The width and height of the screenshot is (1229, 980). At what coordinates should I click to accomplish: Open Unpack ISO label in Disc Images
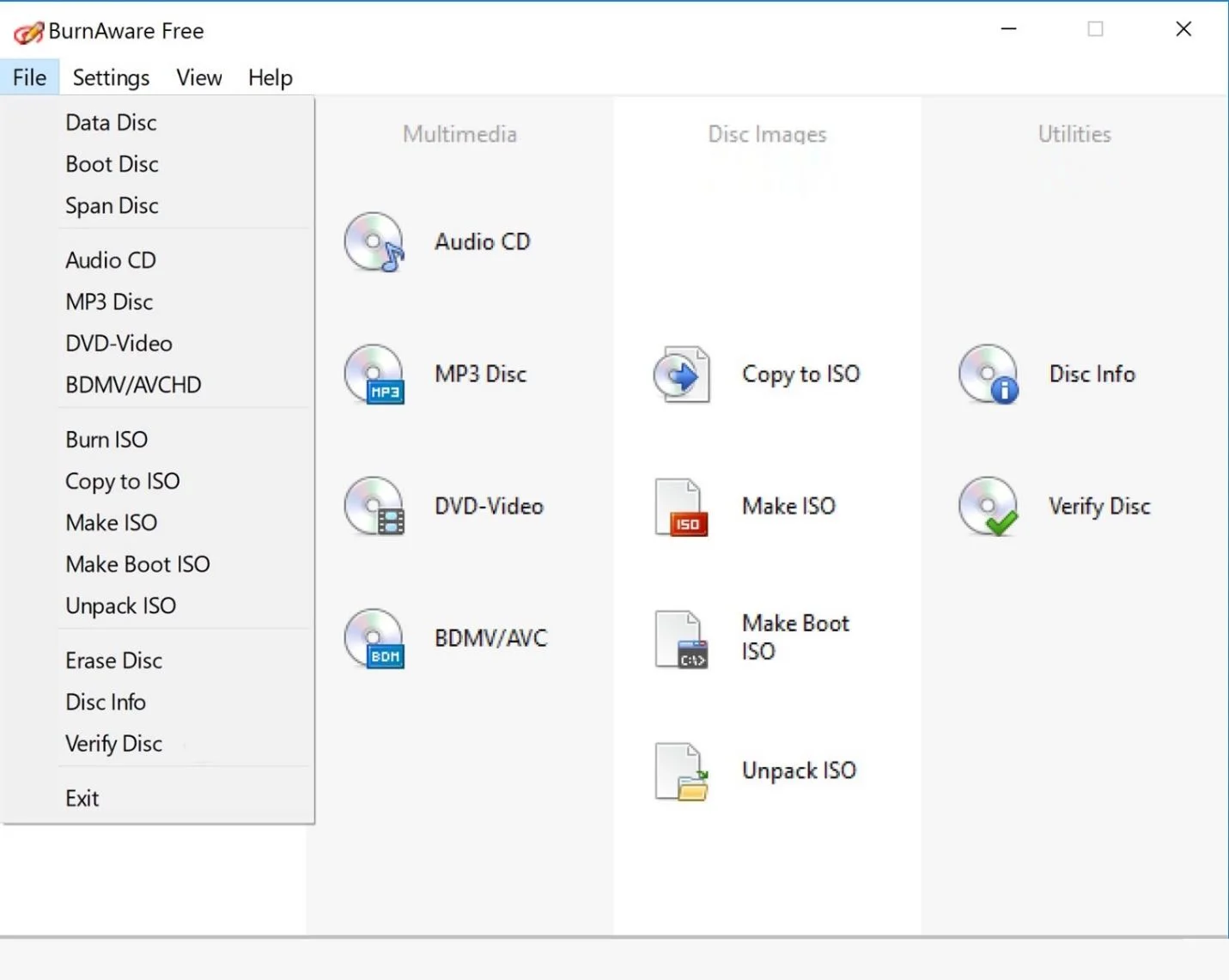pos(800,771)
